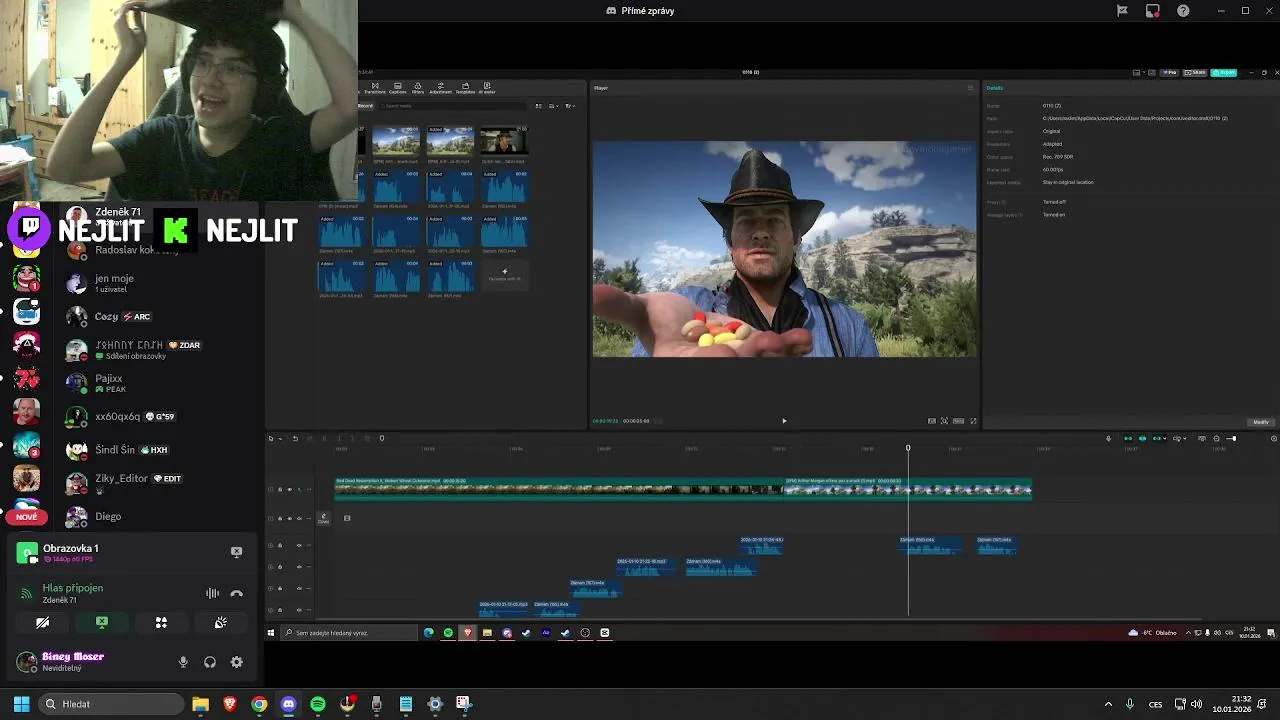The height and width of the screenshot is (720, 1280).
Task: Click the Hledat taskbar search box
Action: tap(110, 704)
